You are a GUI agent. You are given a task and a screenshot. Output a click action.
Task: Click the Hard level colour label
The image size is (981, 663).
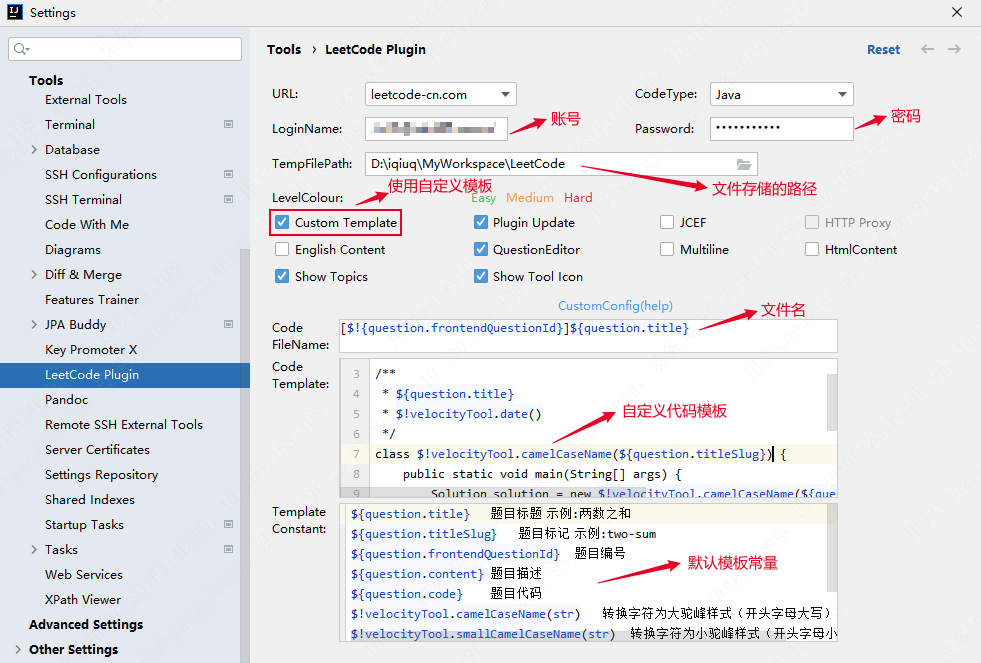578,198
